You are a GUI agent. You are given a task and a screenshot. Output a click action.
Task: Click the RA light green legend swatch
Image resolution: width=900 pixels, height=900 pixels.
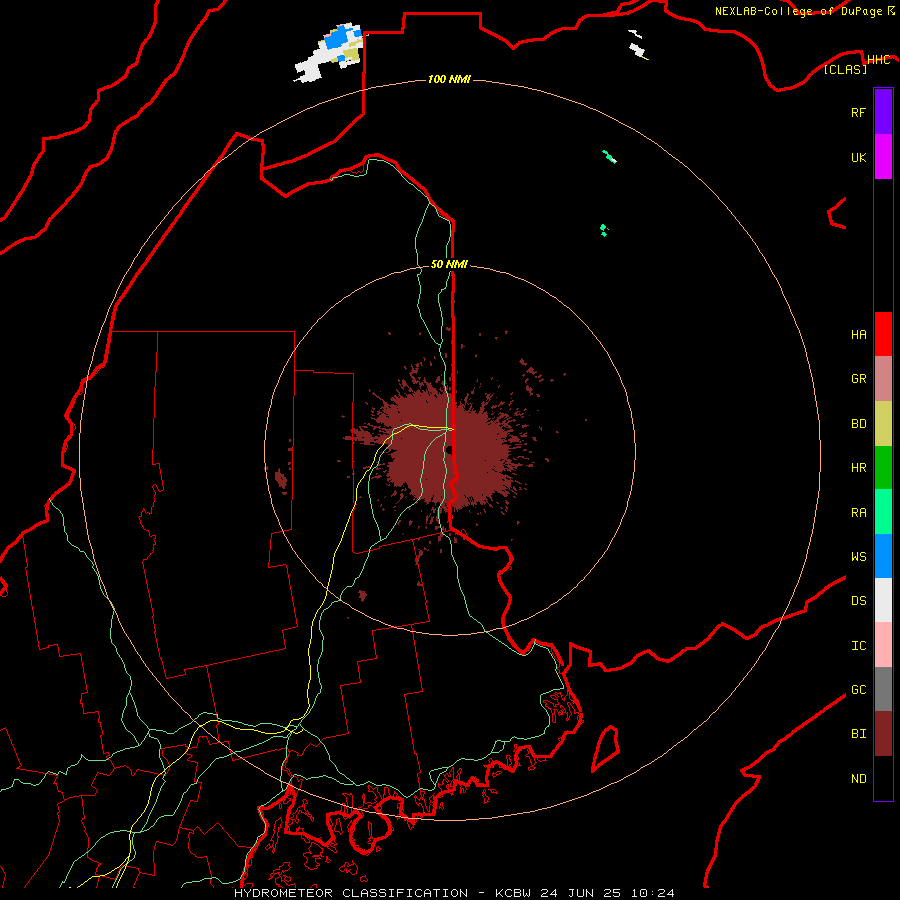click(x=883, y=512)
